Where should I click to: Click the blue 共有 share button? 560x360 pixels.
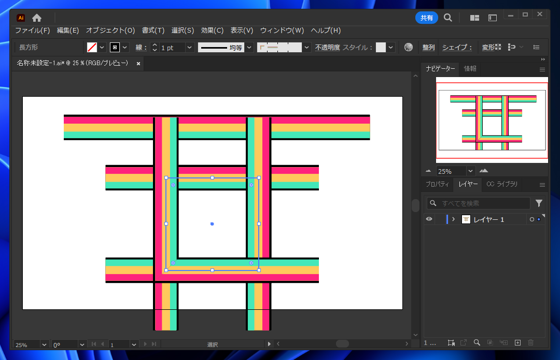426,18
